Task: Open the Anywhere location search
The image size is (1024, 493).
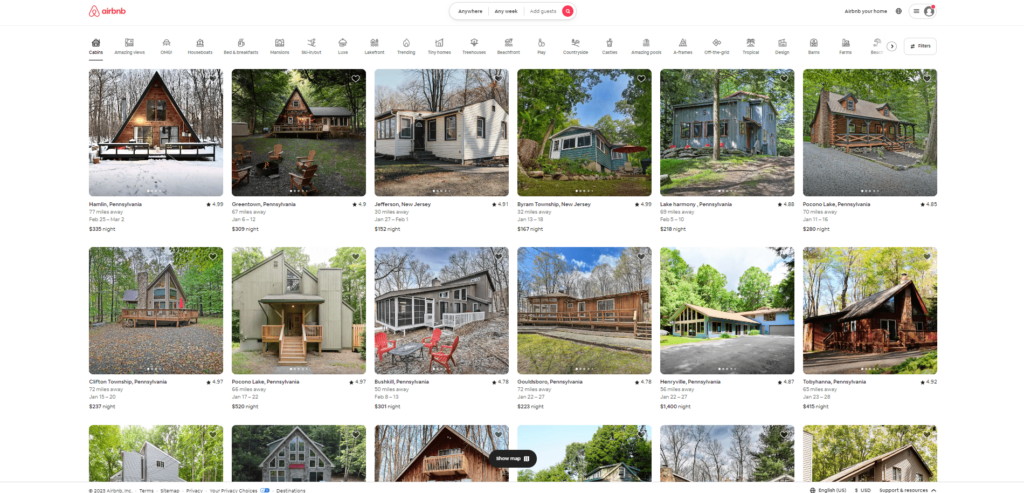Action: 470,11
